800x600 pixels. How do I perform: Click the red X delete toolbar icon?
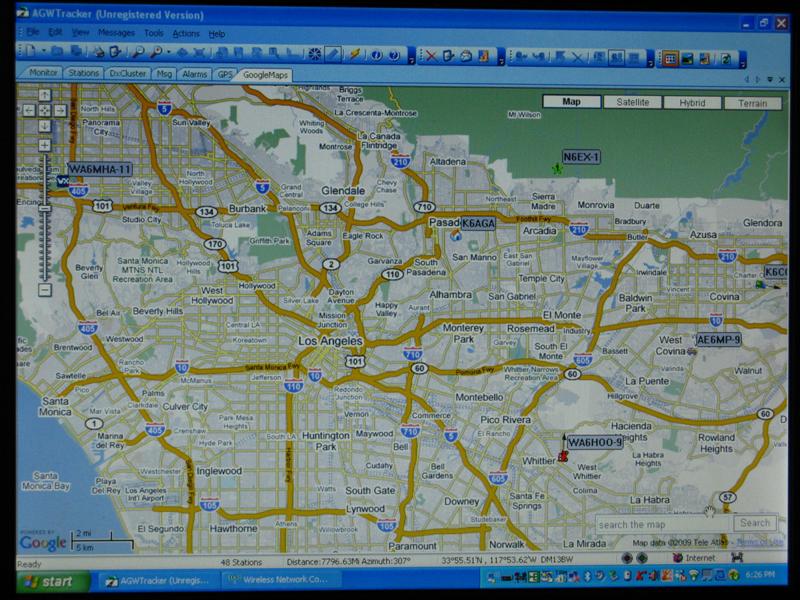(x=431, y=56)
